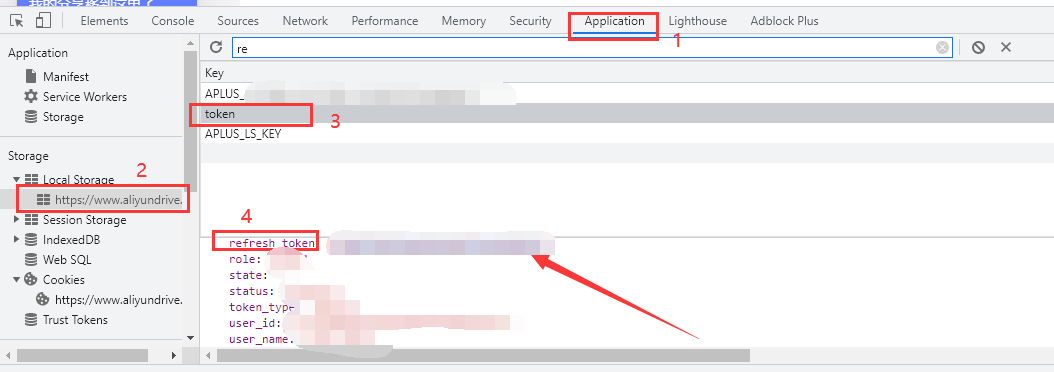
Task: Switch to the Lighthouse tab
Action: click(x=697, y=21)
